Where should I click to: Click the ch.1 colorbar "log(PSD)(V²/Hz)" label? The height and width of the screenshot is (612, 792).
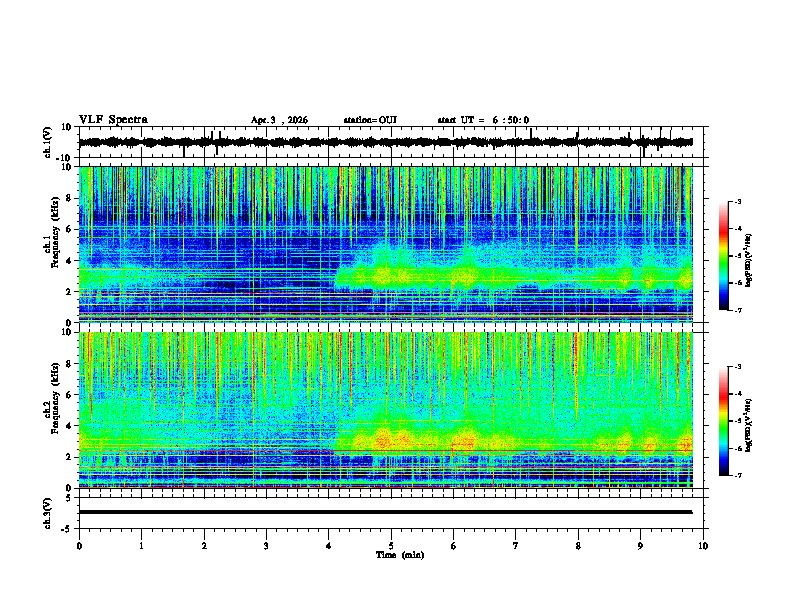click(x=749, y=260)
